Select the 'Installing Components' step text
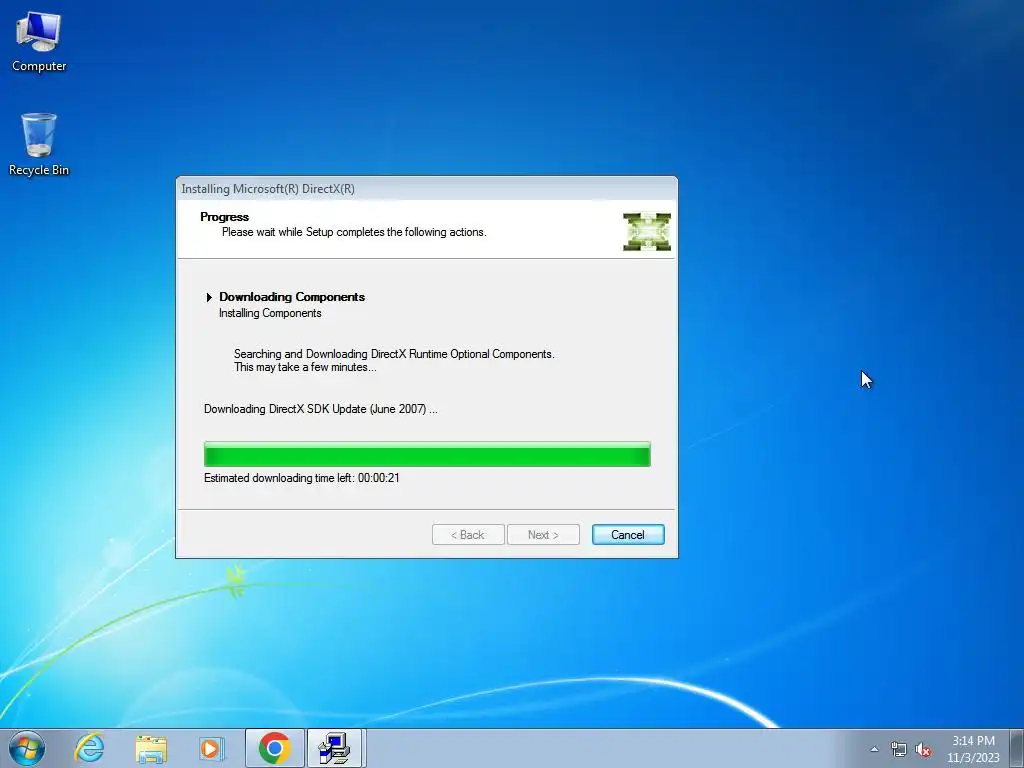 [x=270, y=313]
